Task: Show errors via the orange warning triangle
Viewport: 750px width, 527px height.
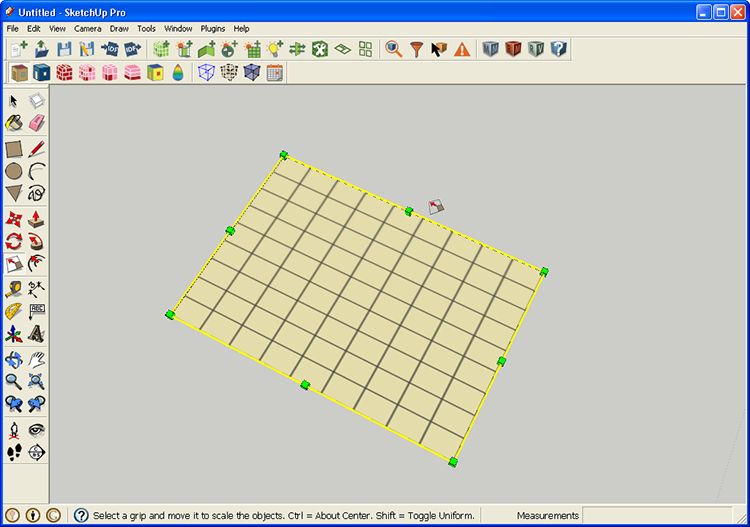Action: point(462,49)
